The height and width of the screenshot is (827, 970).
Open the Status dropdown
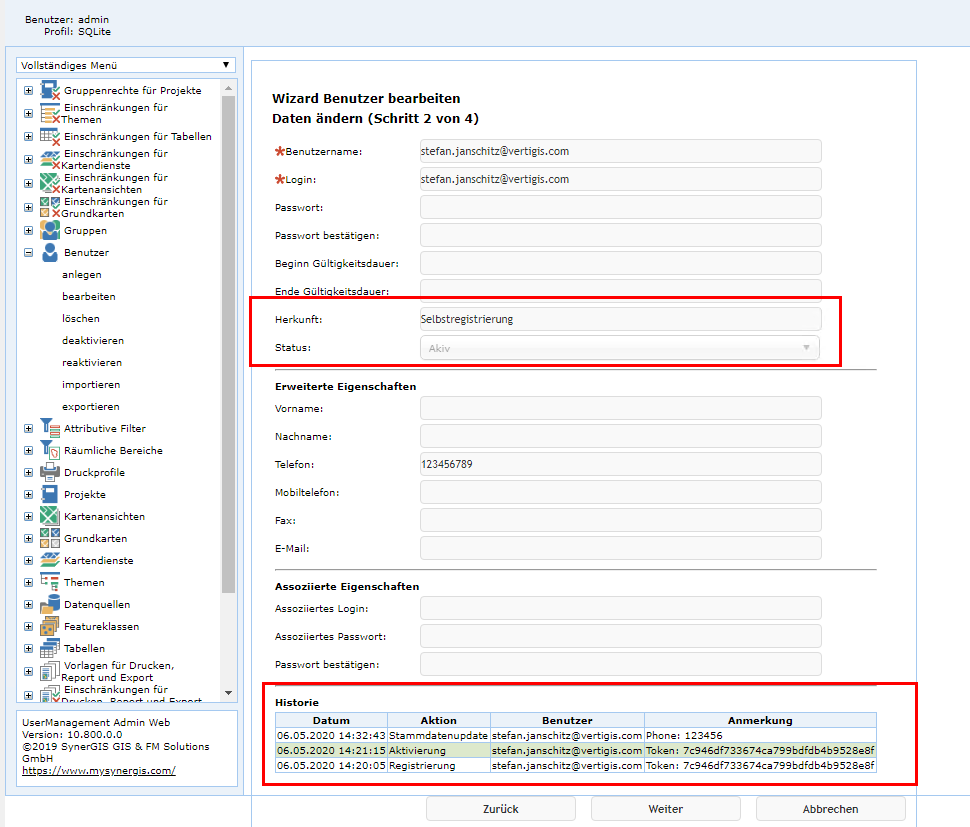point(620,348)
